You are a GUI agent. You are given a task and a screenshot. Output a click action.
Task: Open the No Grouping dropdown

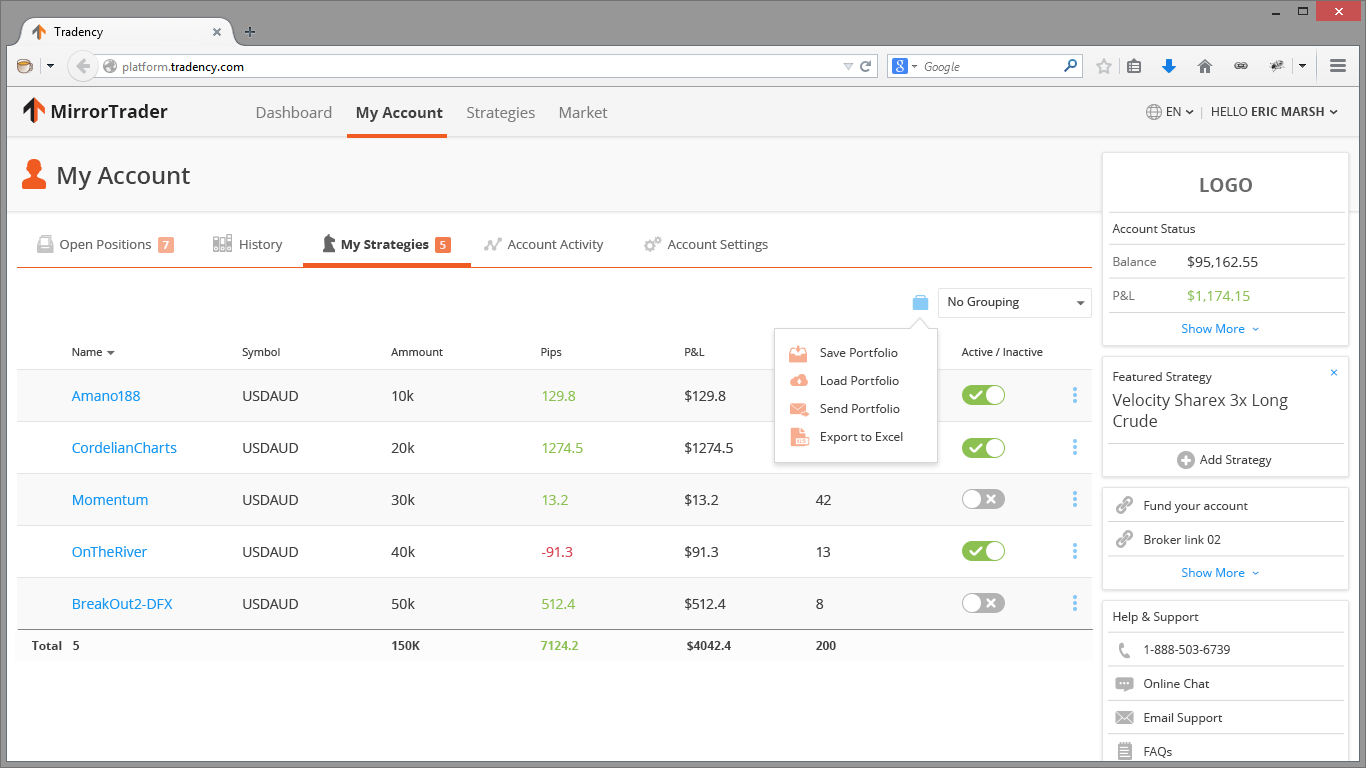pyautogui.click(x=1015, y=302)
